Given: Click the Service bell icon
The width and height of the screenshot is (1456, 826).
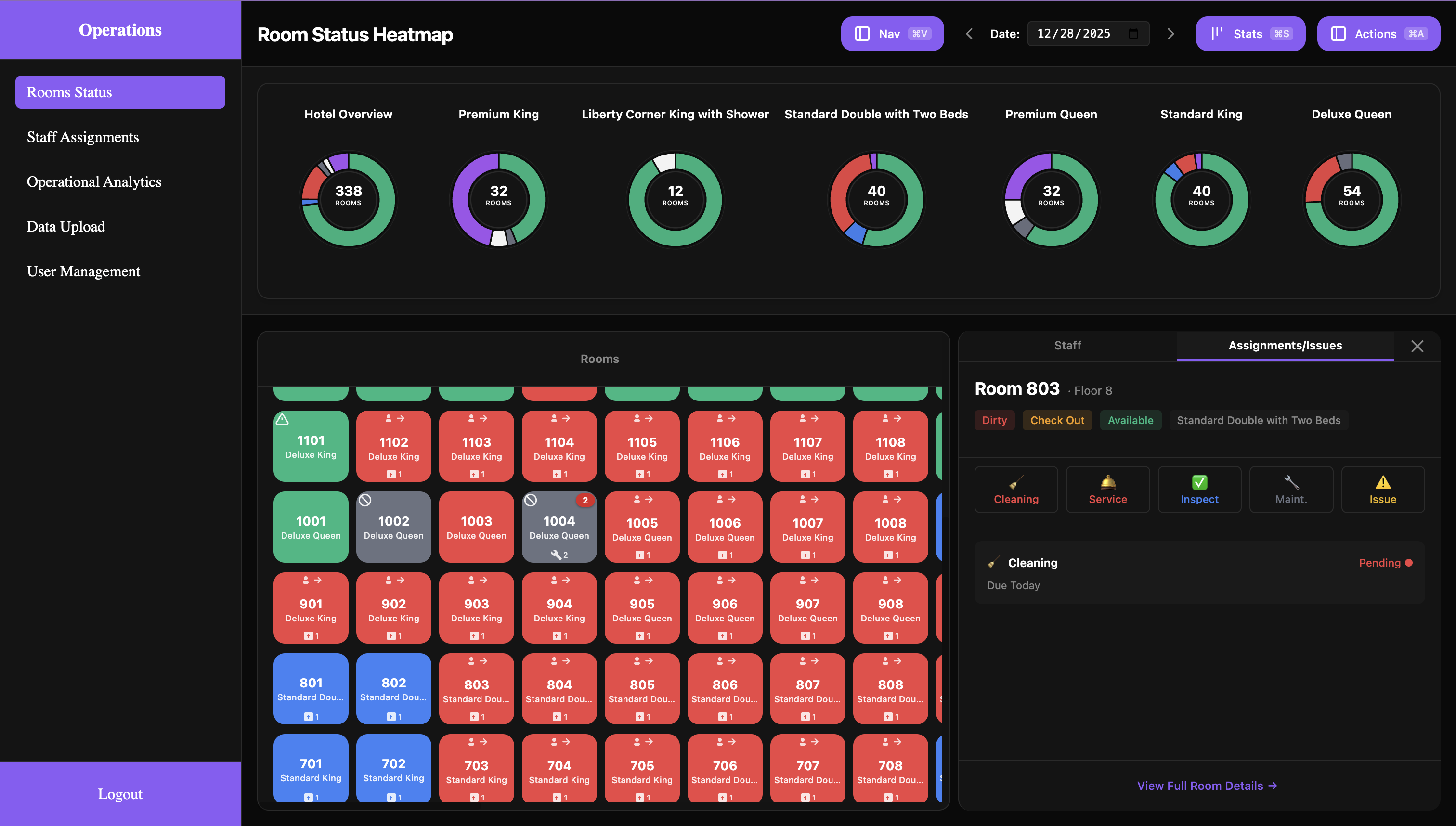Looking at the screenshot, I should point(1107,483).
